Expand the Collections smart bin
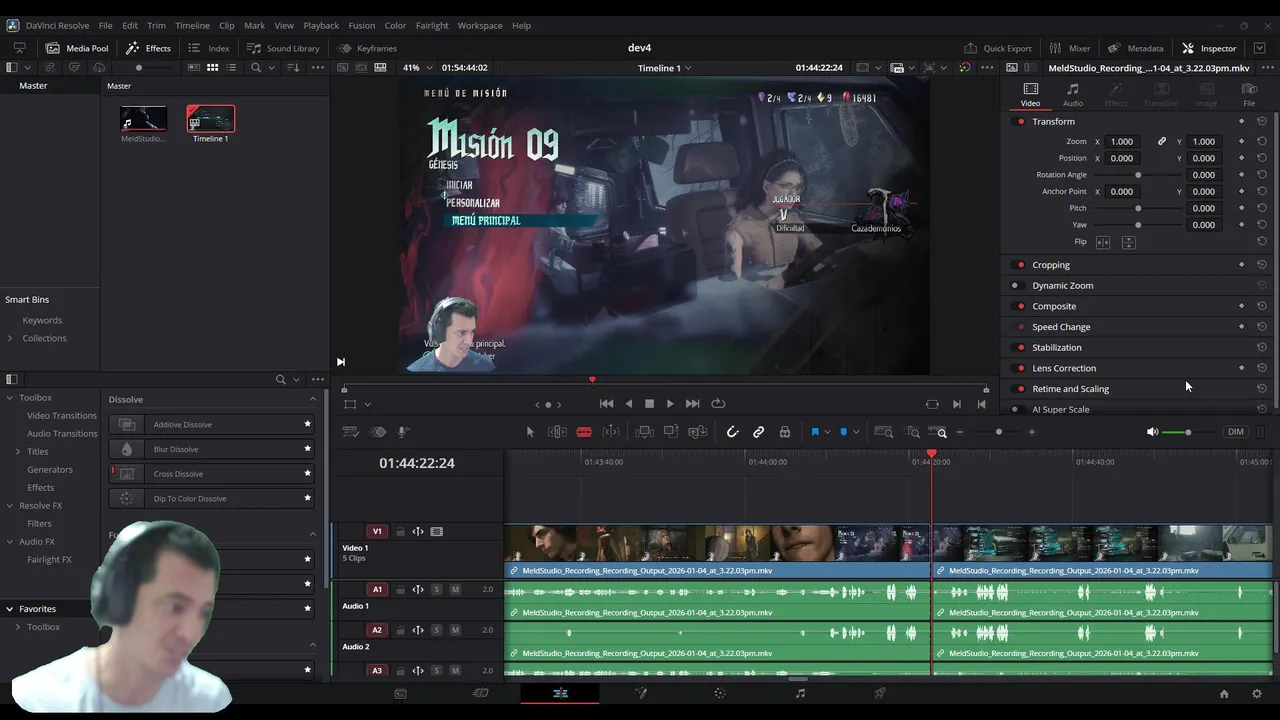 [x=10, y=338]
